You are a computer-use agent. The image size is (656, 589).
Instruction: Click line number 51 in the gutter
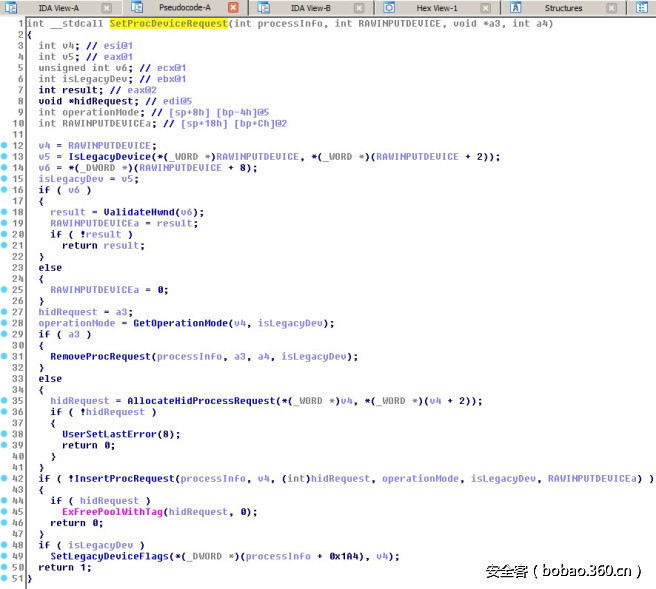click(x=18, y=579)
